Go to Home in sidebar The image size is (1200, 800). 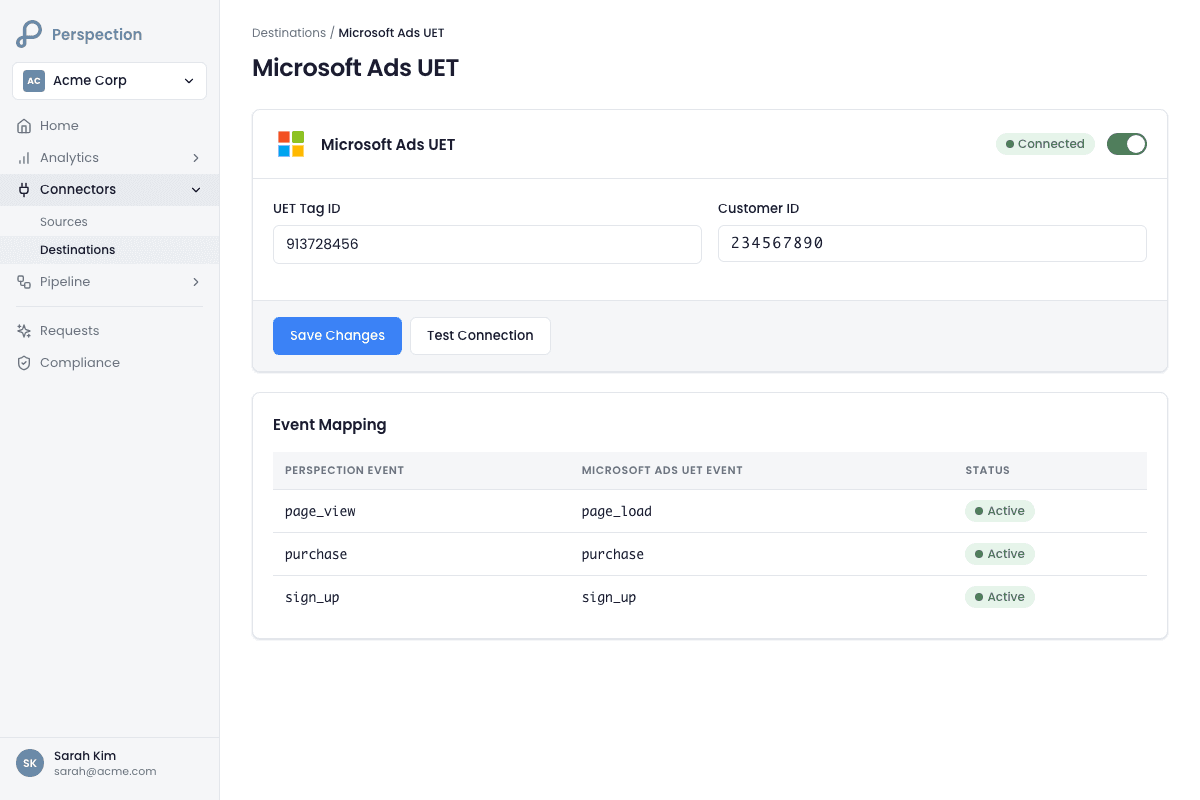tap(109, 126)
